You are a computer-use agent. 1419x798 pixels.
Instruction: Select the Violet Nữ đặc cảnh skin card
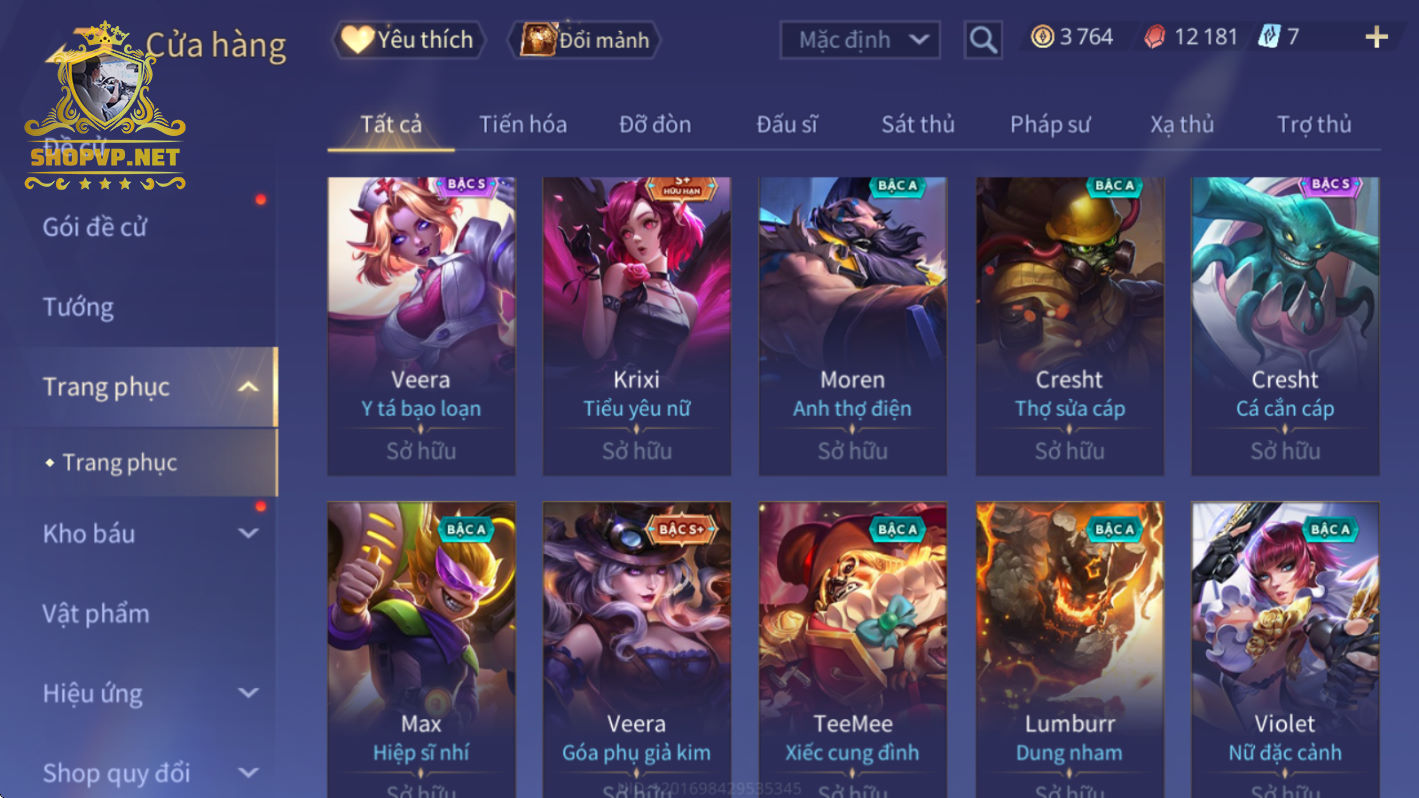click(1285, 650)
